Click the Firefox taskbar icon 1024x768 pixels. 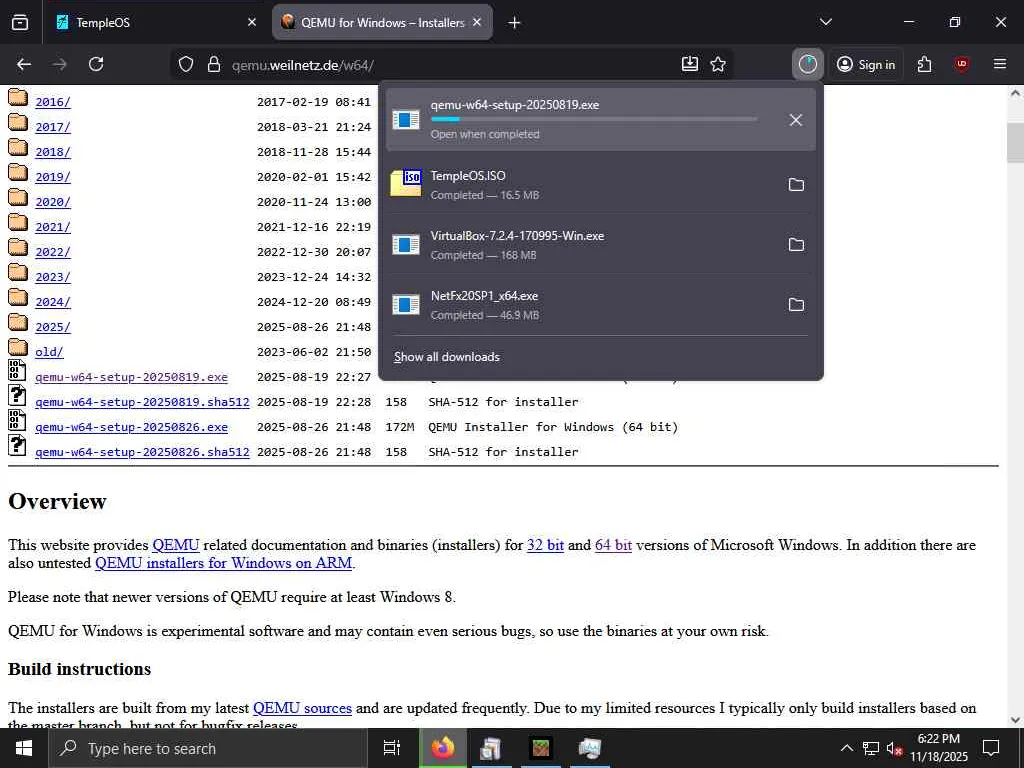(x=443, y=748)
